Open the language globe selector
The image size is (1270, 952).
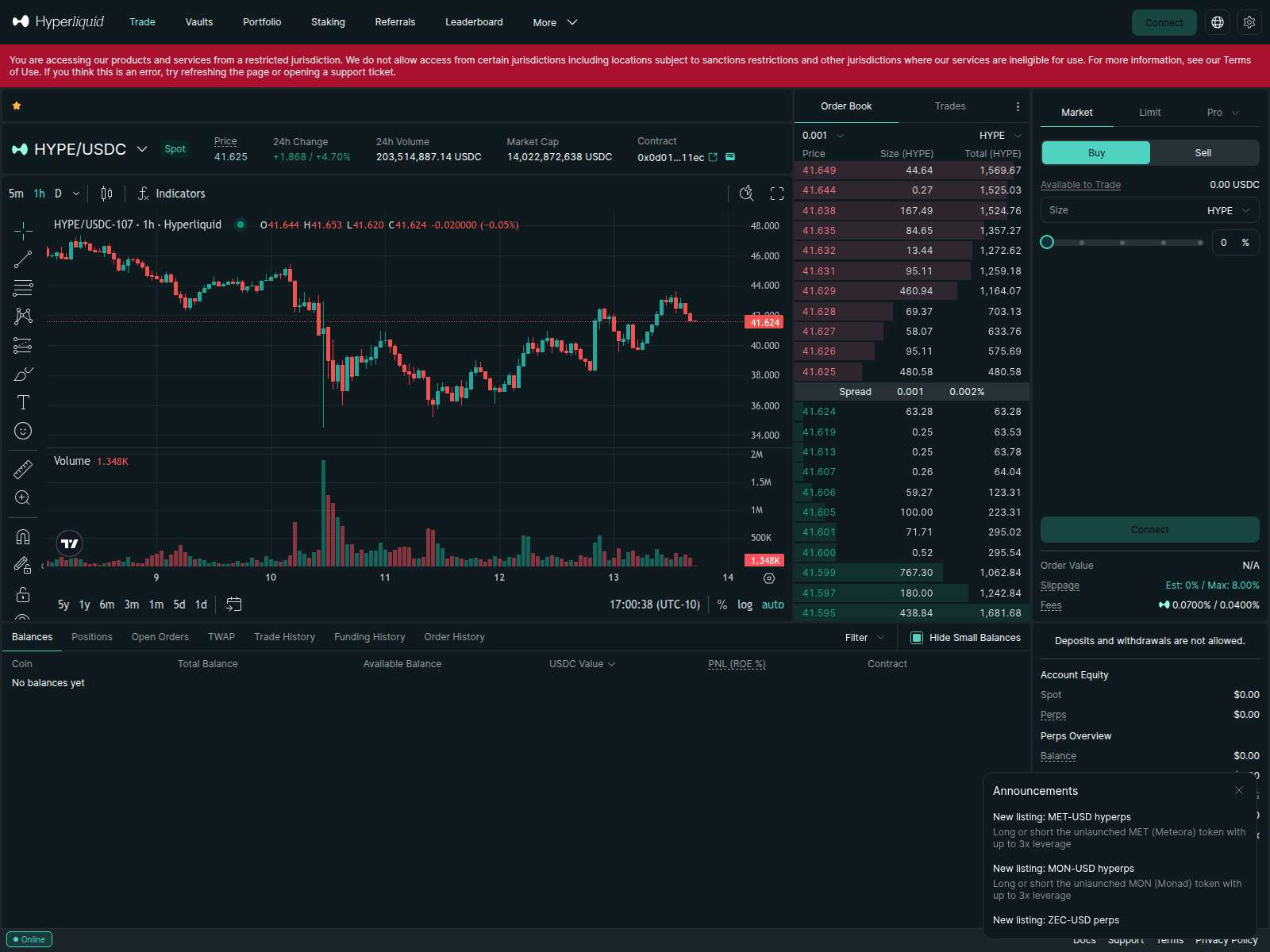(x=1218, y=22)
